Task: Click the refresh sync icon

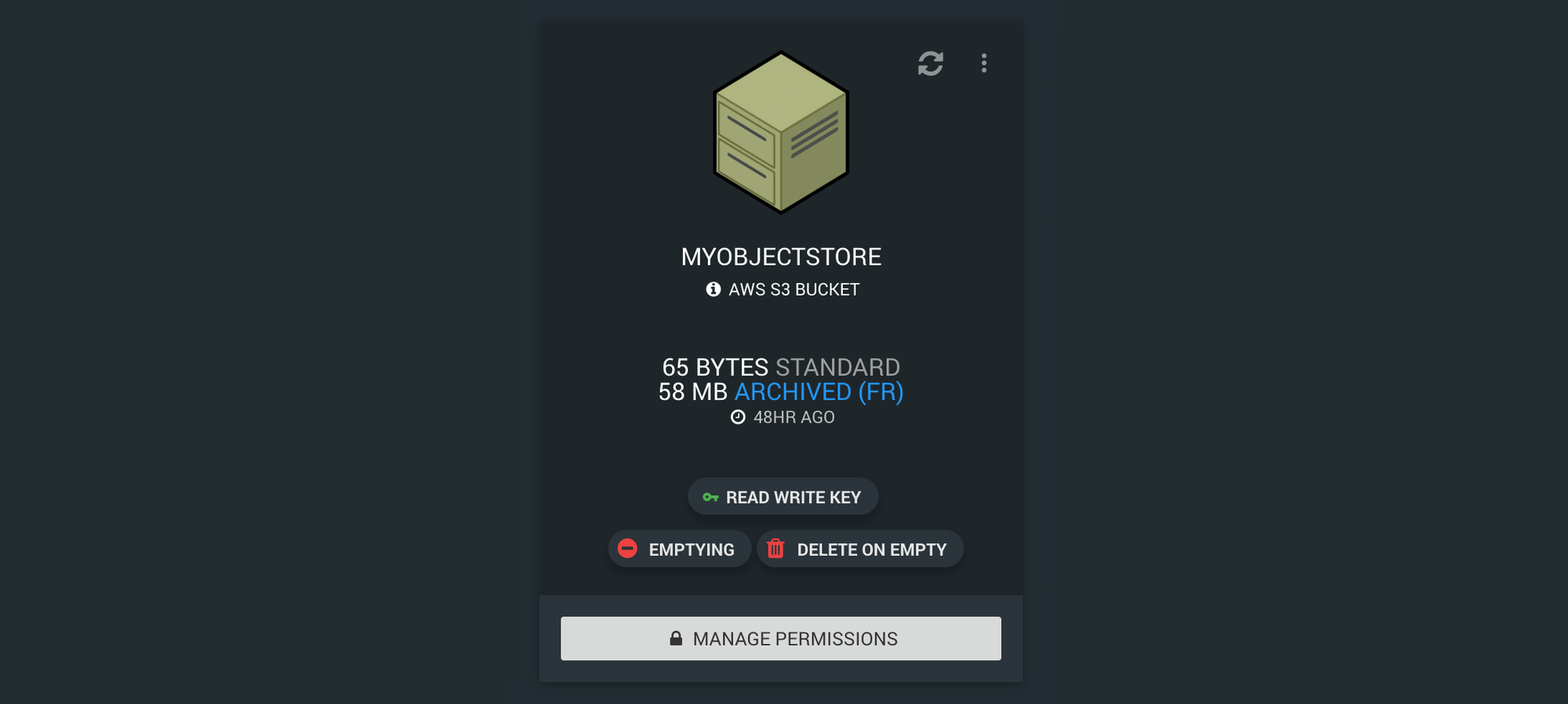Action: (x=931, y=64)
